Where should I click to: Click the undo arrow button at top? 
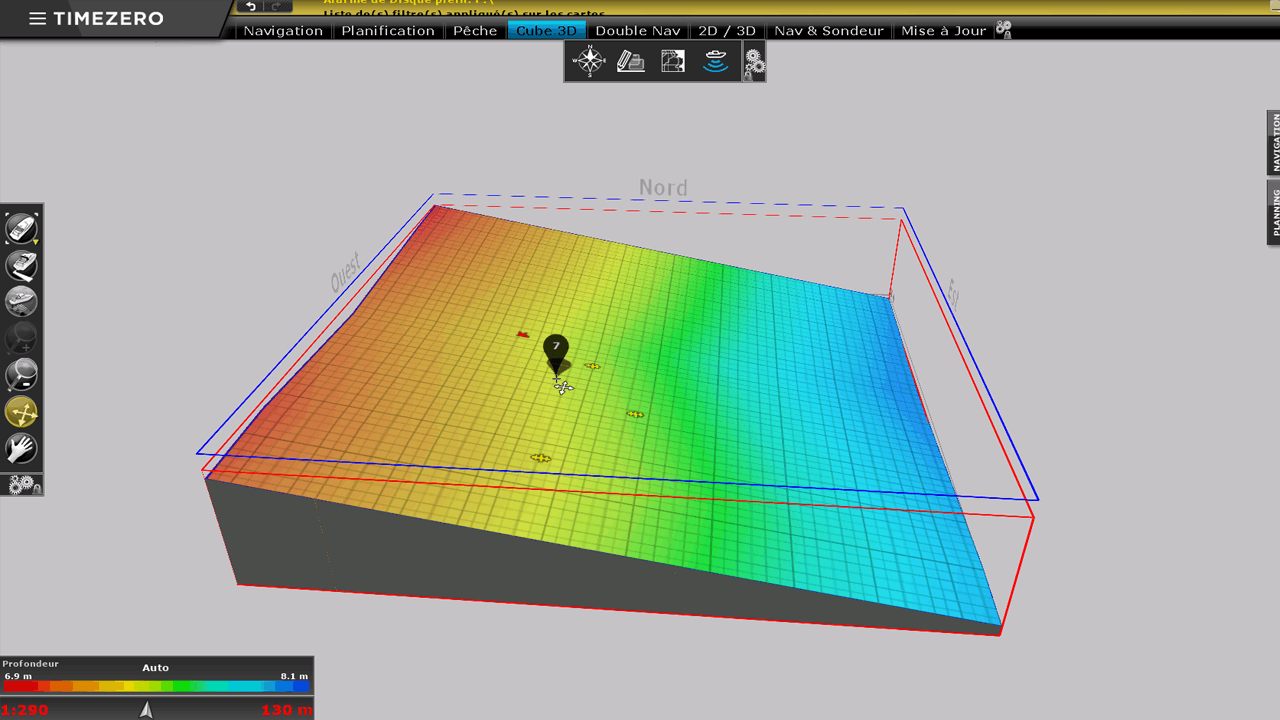pyautogui.click(x=251, y=6)
